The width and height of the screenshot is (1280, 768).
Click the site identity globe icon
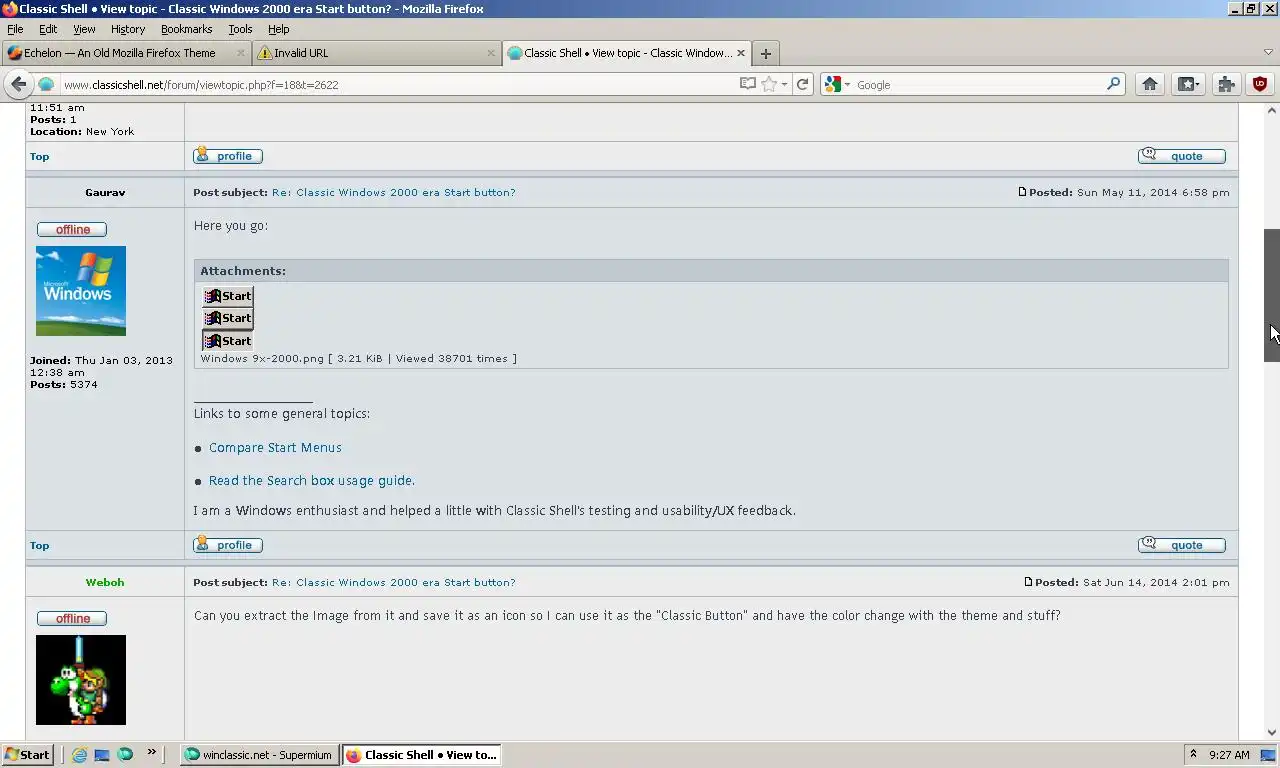point(46,84)
